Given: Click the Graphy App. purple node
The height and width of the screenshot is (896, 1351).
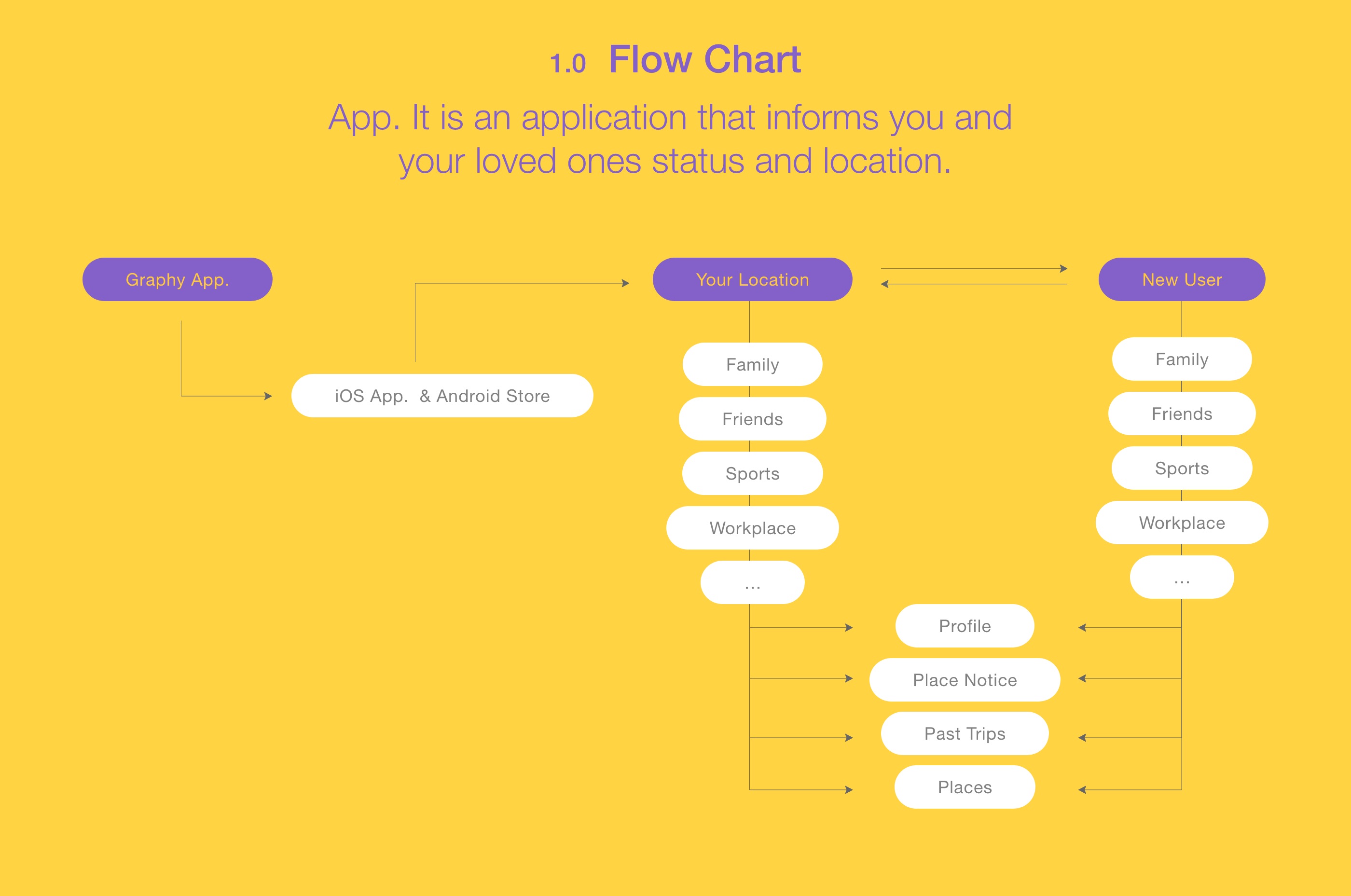Looking at the screenshot, I should coord(177,279).
